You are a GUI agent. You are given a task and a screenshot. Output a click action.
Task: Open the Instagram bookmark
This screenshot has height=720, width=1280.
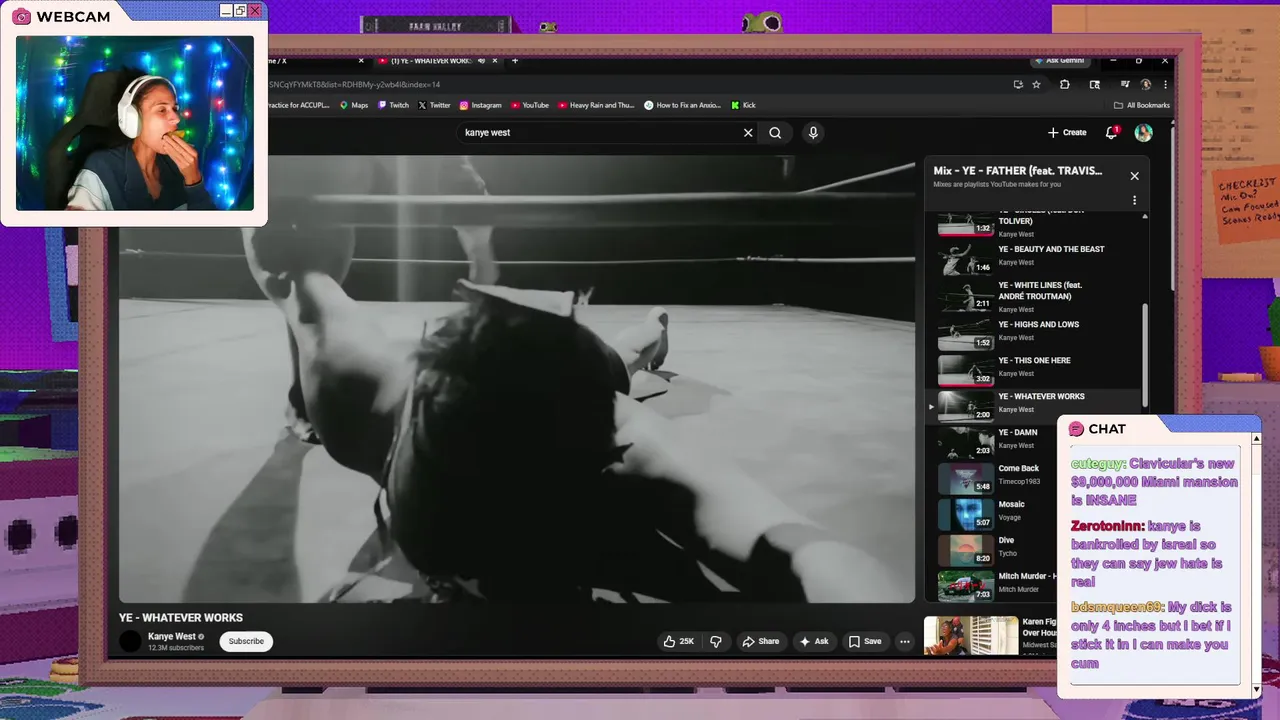pyautogui.click(x=481, y=105)
